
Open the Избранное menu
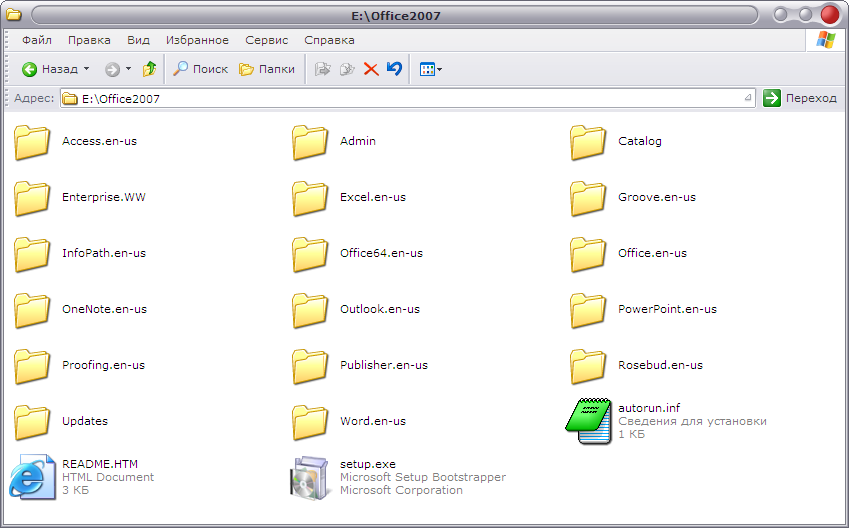tap(197, 40)
